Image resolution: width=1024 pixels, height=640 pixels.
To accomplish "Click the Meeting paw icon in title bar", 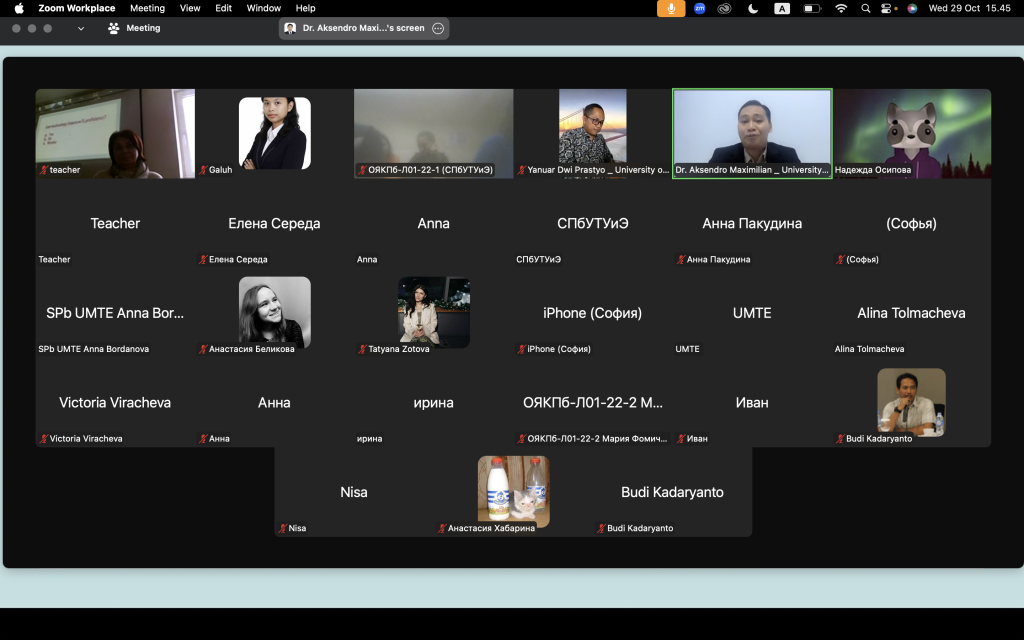I will point(114,28).
